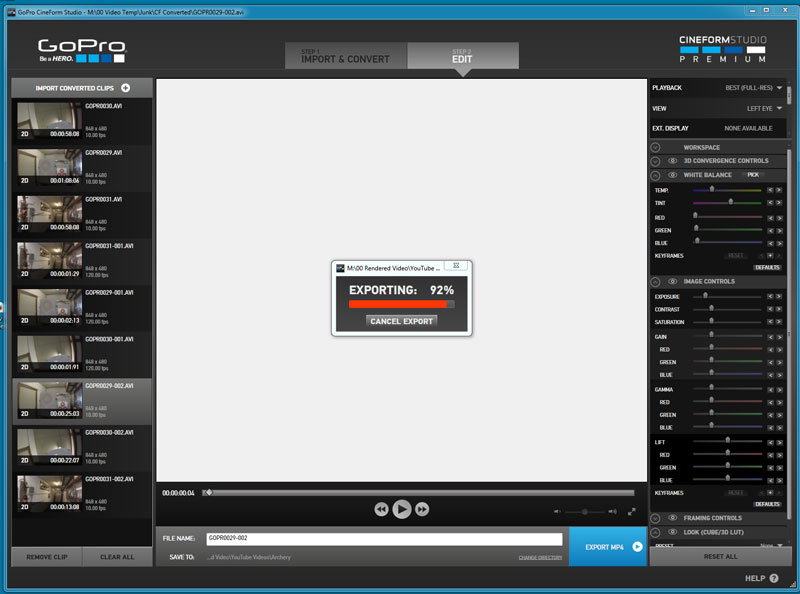Toggle the Image Controls eye icon
The width and height of the screenshot is (800, 594).
click(x=672, y=281)
